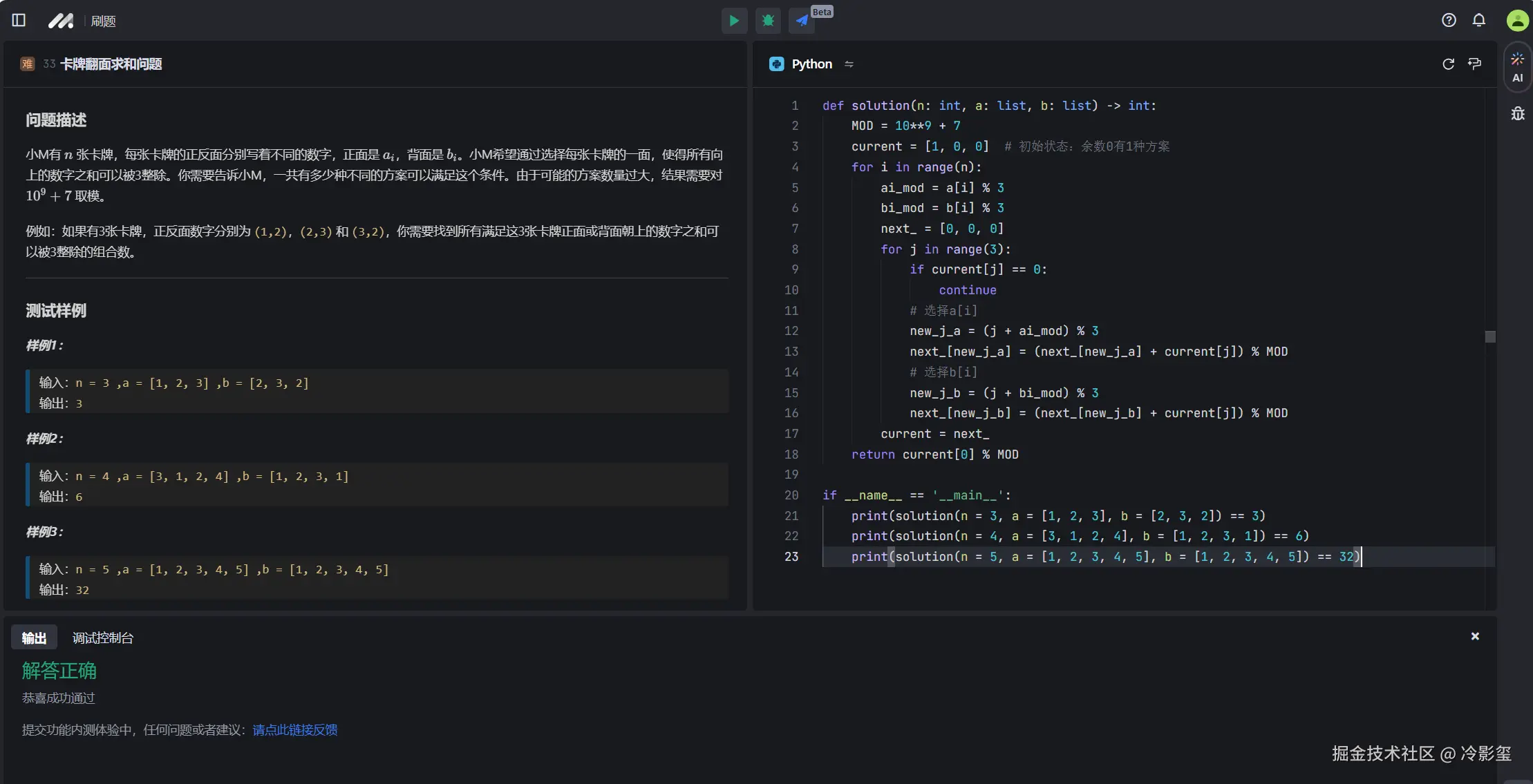Open the notifications bell

tap(1478, 20)
